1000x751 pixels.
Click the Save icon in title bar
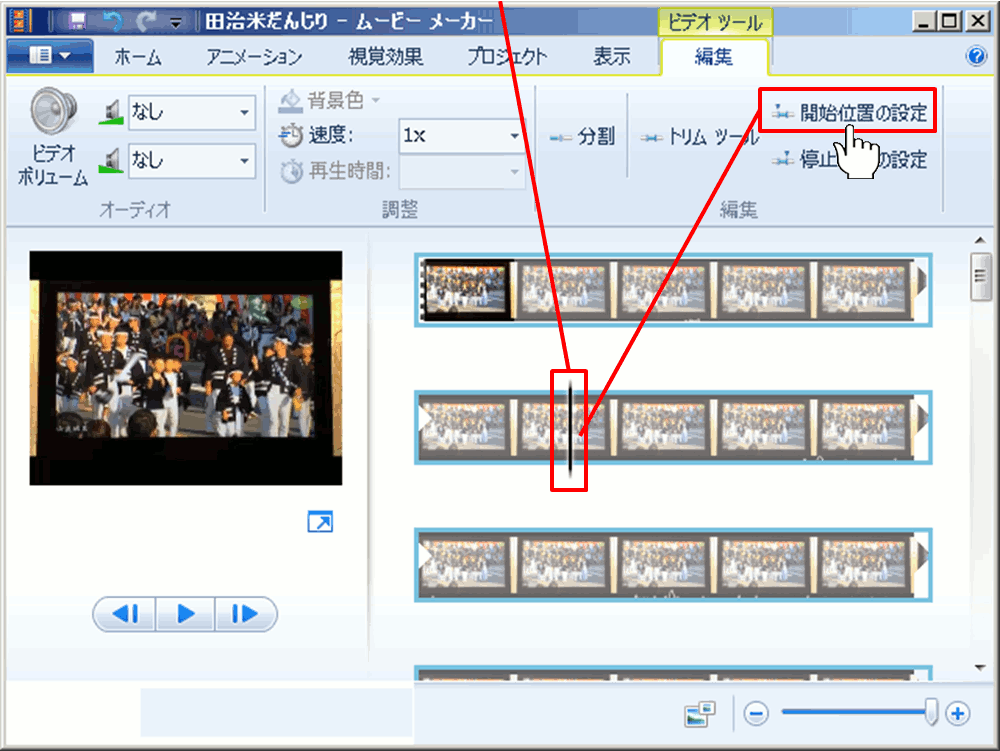tap(76, 19)
